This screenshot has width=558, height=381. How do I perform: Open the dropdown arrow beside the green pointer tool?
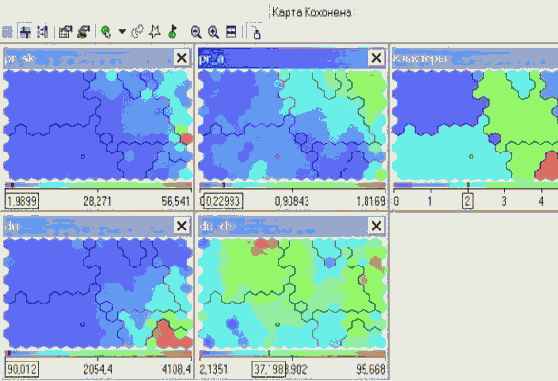[122, 32]
